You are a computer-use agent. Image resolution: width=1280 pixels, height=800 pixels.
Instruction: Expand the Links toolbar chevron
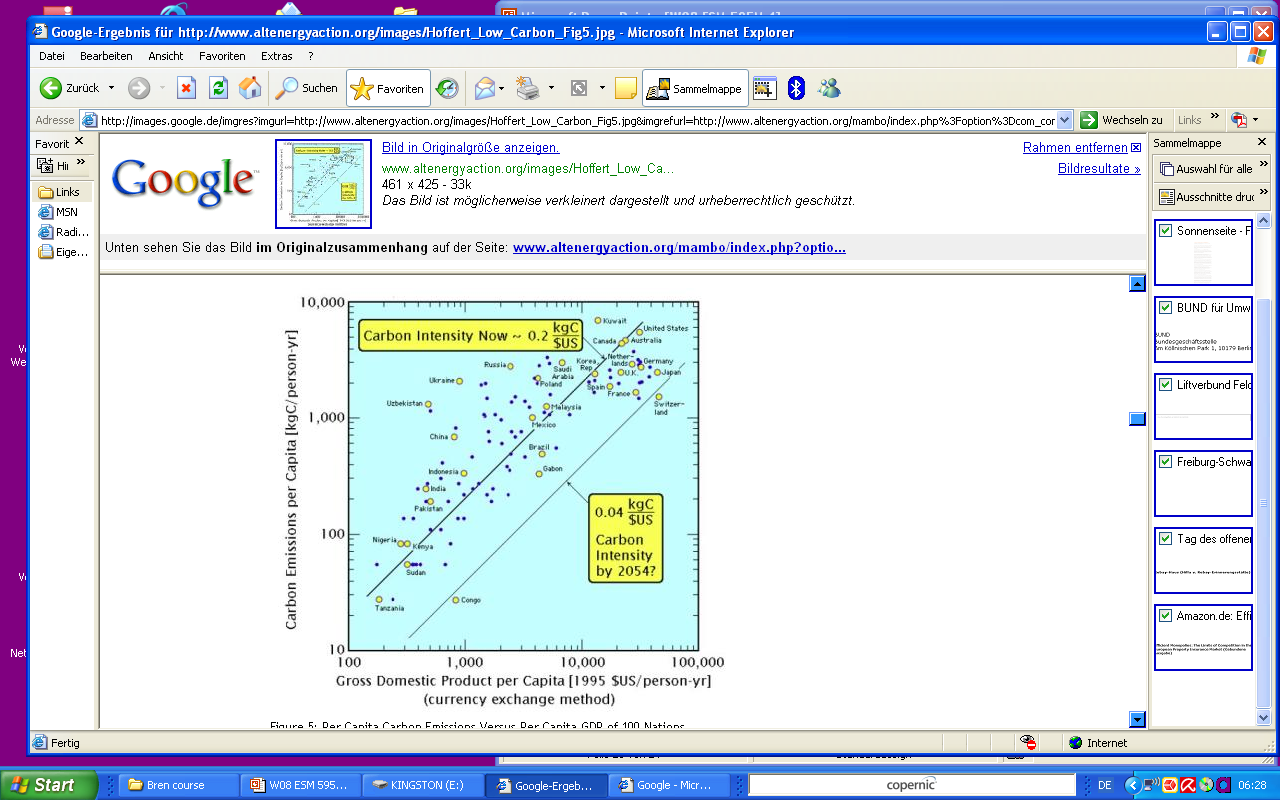(1215, 118)
